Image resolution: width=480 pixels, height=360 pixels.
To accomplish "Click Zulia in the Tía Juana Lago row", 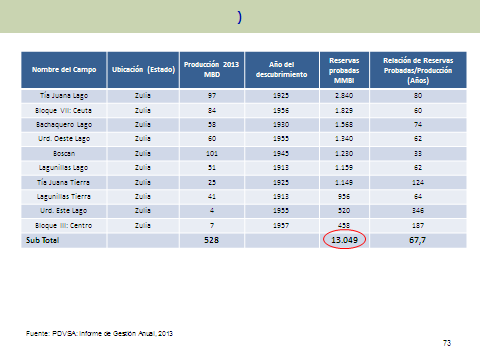I will [x=143, y=96].
